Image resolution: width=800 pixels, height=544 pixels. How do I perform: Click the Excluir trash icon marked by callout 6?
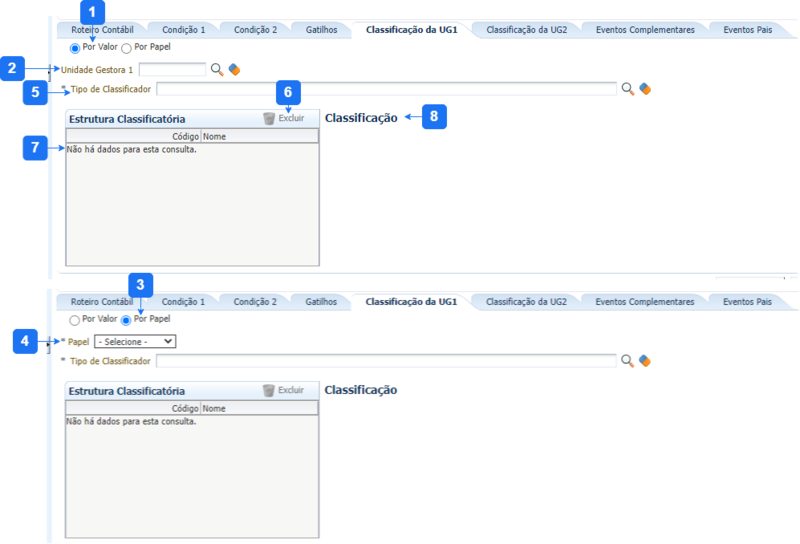[x=269, y=118]
